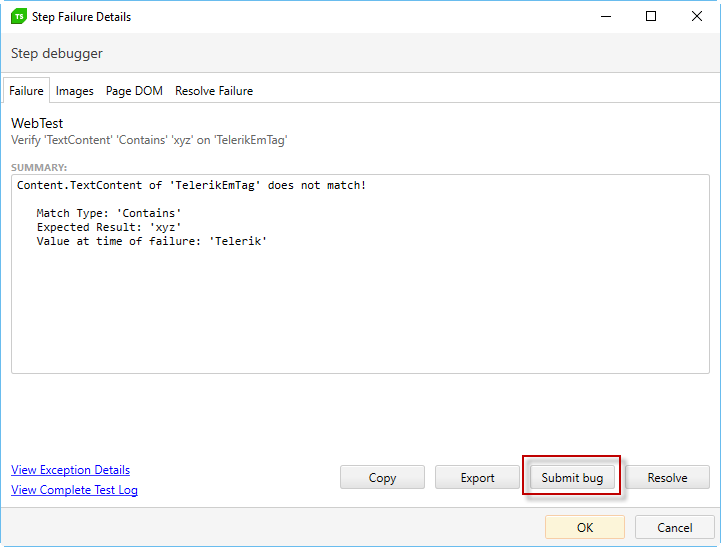This screenshot has height=547, width=721.
Task: Click inside the summary text box
Action: 360,274
